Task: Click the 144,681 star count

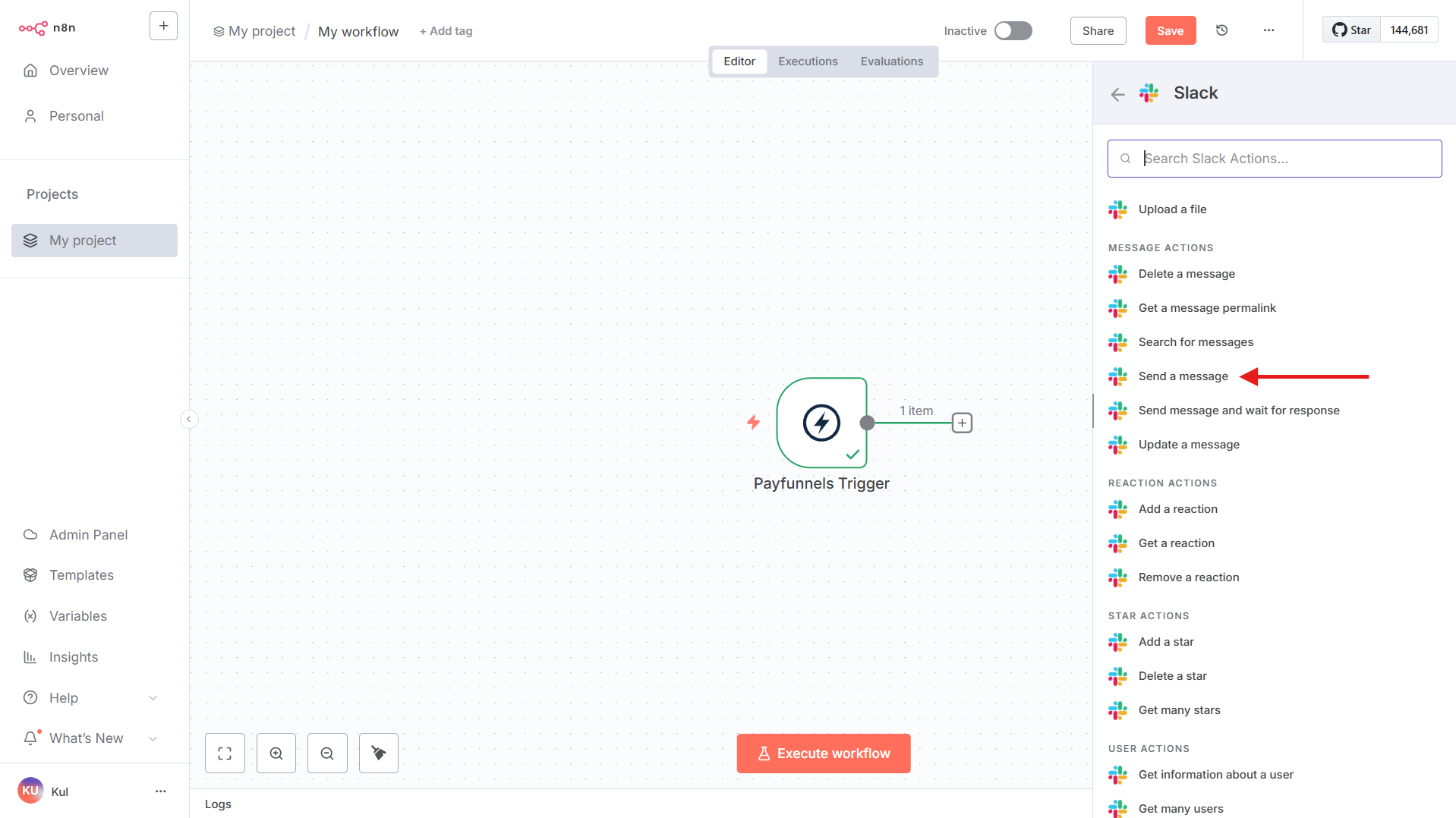Action: [1409, 30]
